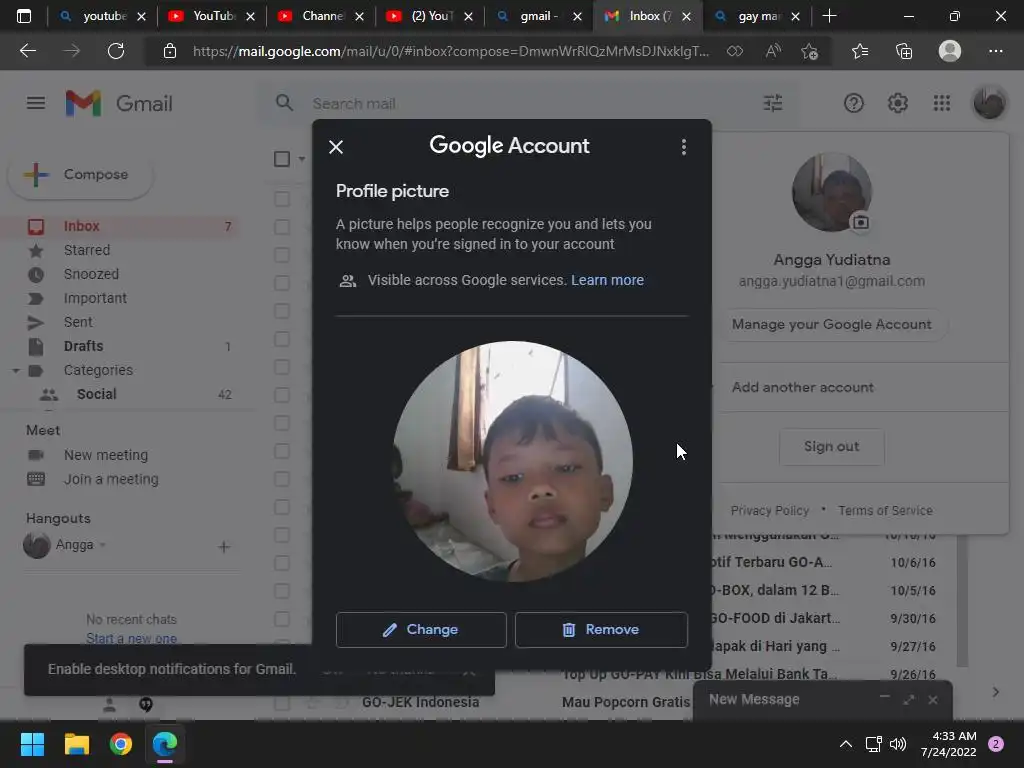This screenshot has width=1024, height=768.
Task: Click the large profile picture preview
Action: (x=513, y=461)
